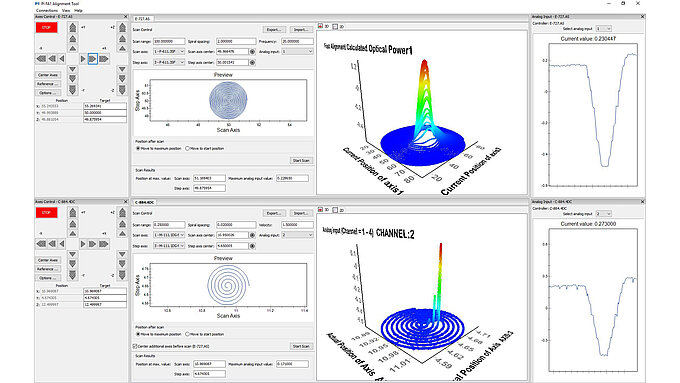Select Move to maximum position in C-884.4DC scan
This screenshot has width=680, height=383.
138,334
